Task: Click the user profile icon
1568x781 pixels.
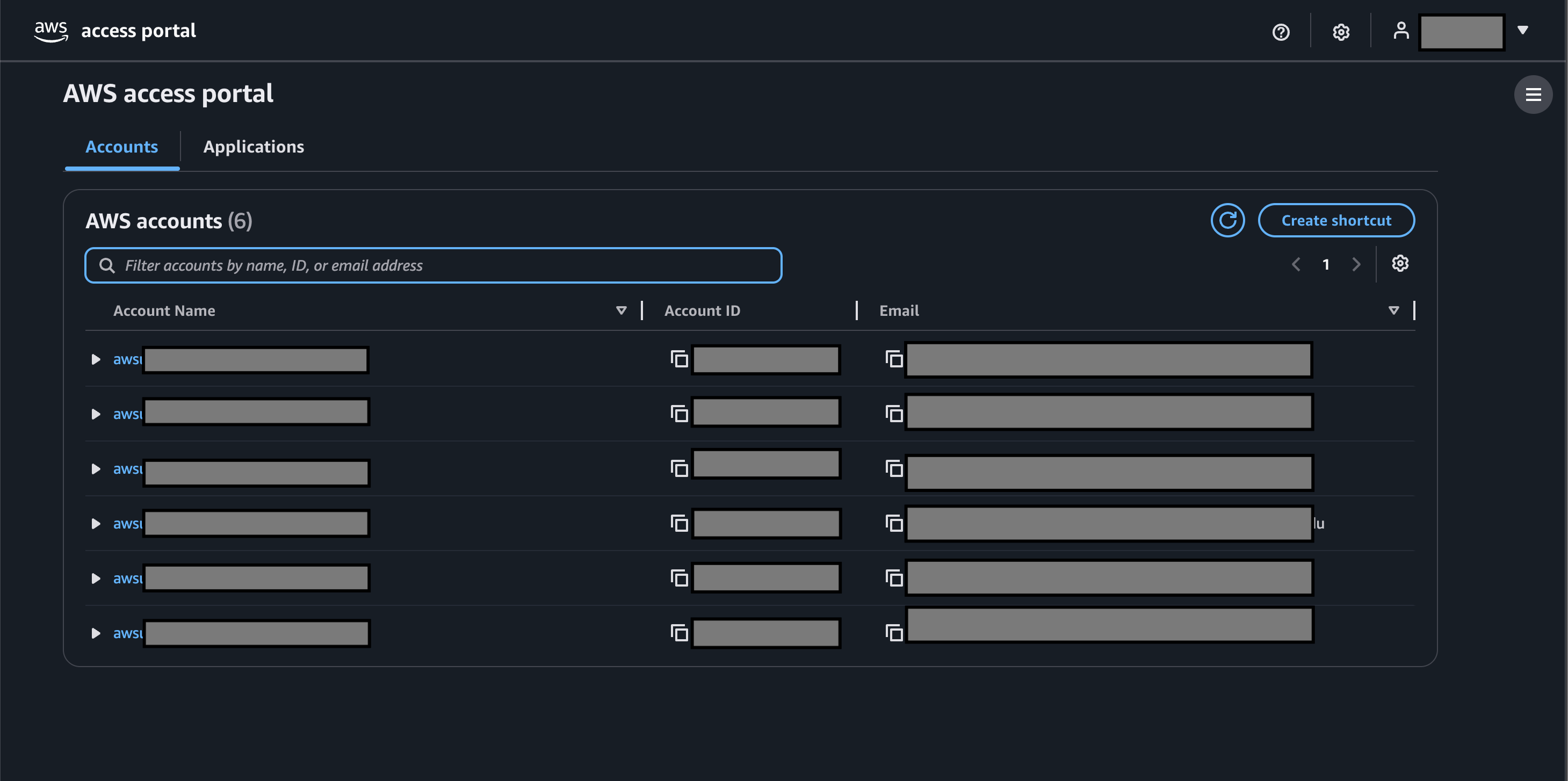Action: [x=1400, y=31]
